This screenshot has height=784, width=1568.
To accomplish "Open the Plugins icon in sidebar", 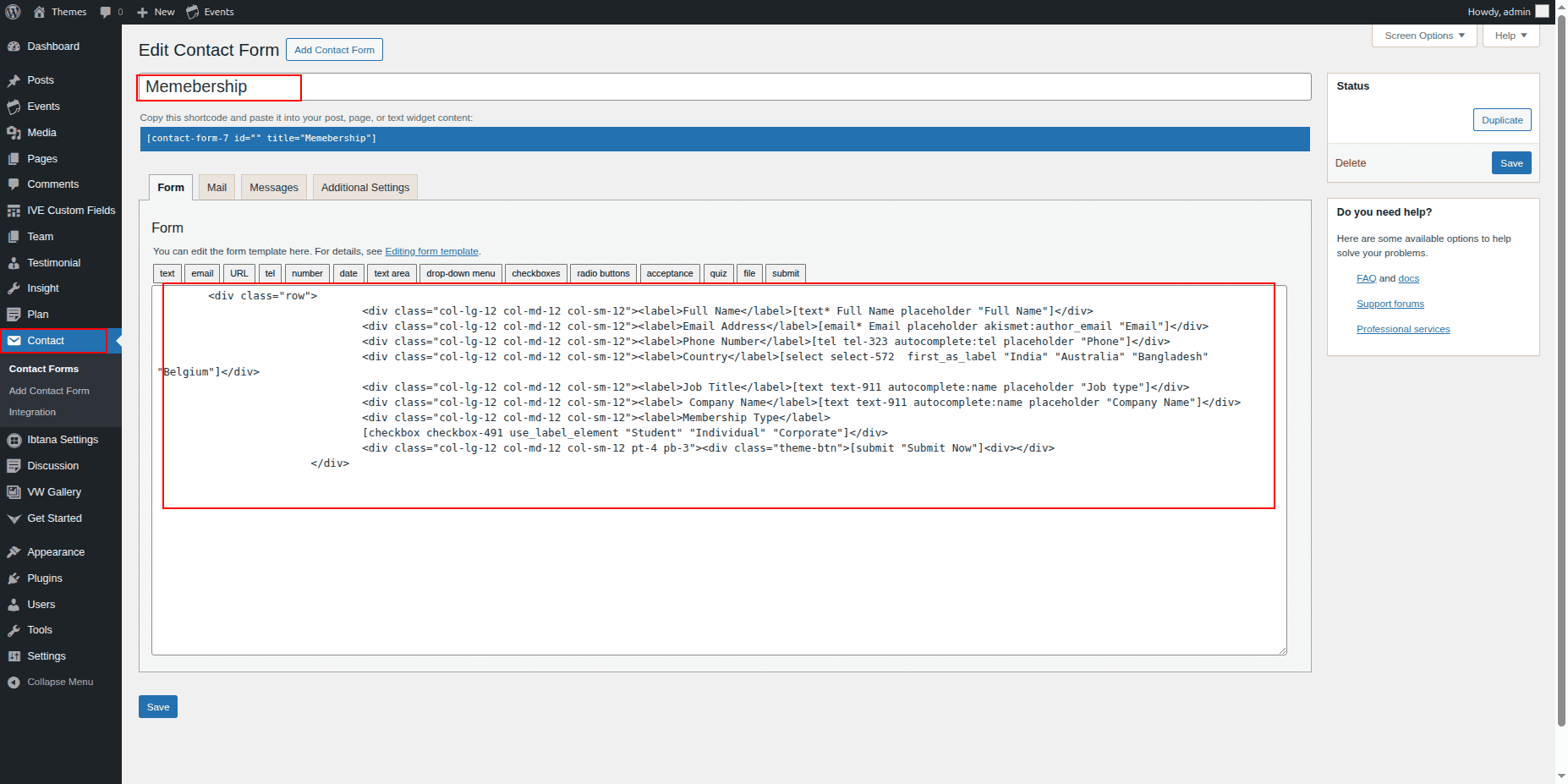I will tap(14, 578).
